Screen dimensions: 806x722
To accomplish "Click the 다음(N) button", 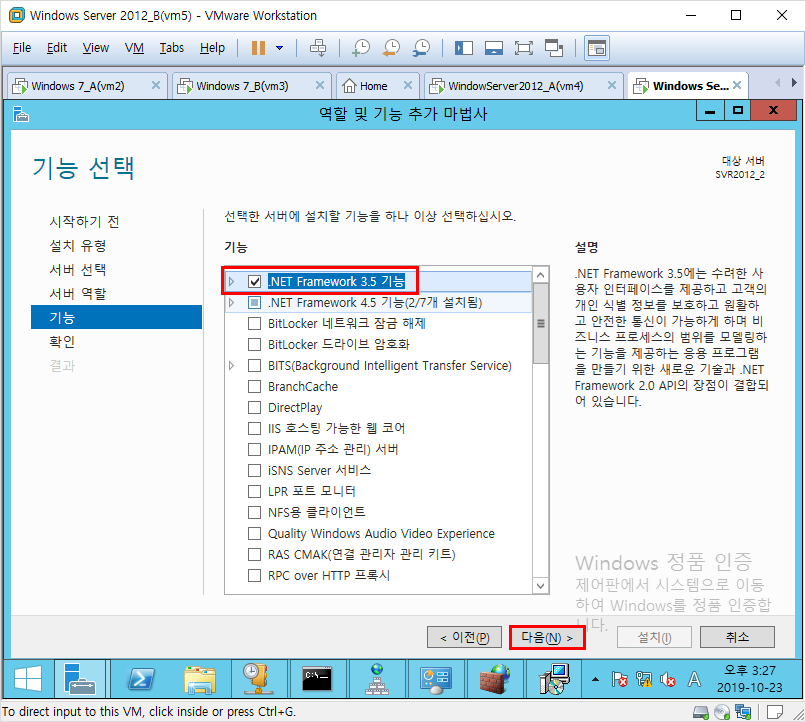I will [547, 638].
